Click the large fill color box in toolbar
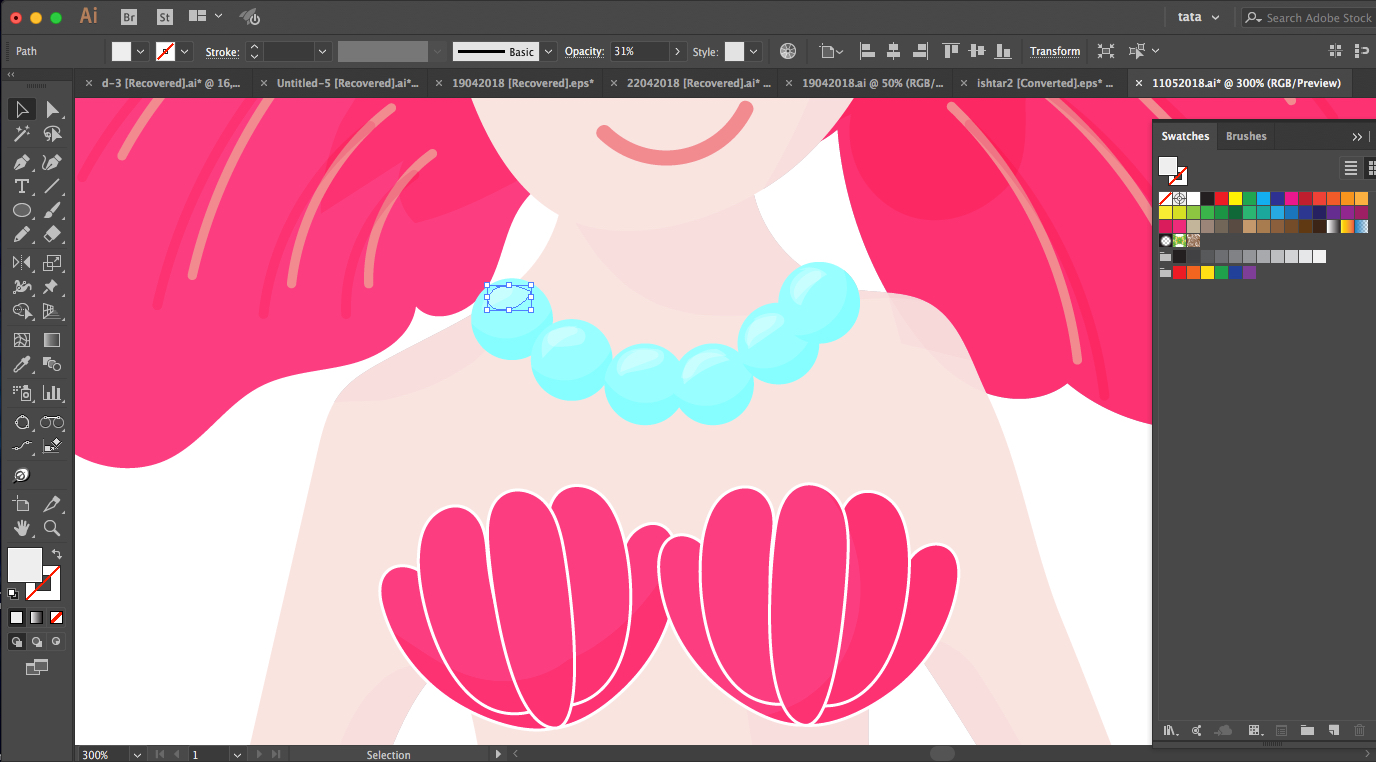 click(x=25, y=564)
